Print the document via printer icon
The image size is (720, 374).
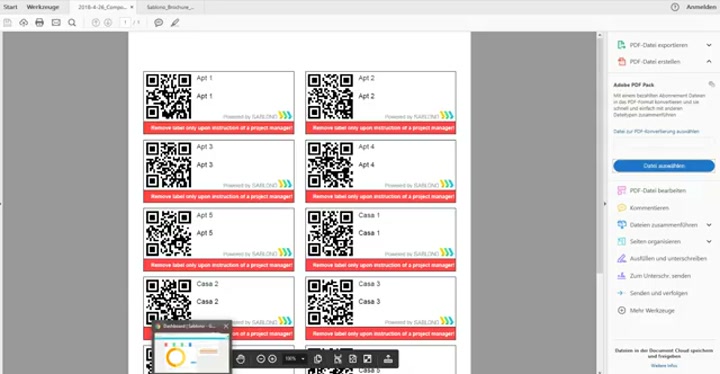pos(39,23)
